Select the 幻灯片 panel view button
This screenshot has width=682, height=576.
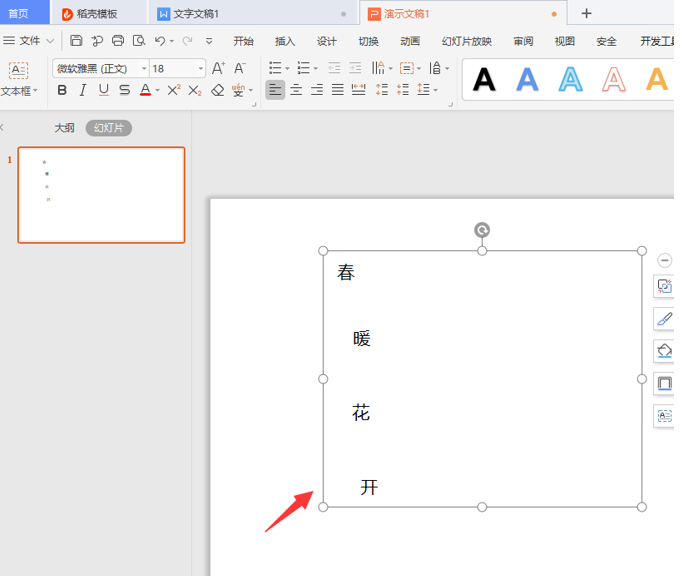click(109, 128)
